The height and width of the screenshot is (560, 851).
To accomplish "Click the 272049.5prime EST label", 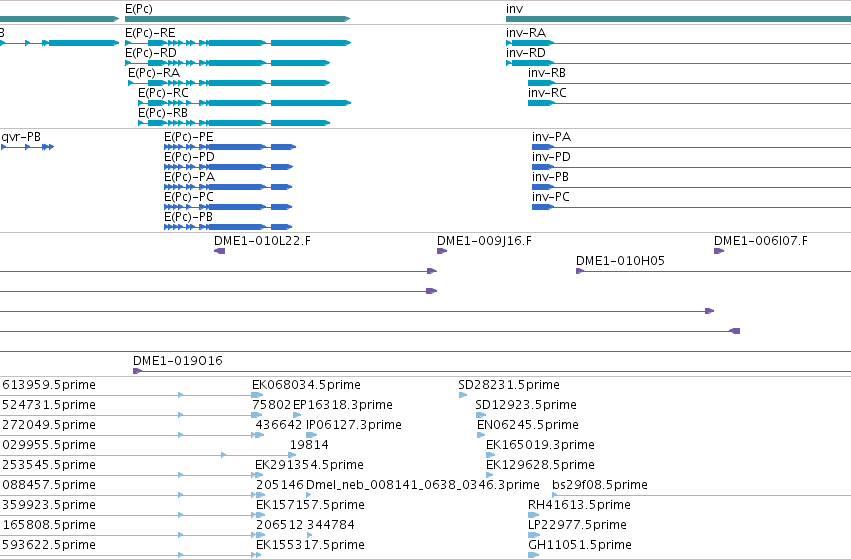I will (49, 425).
